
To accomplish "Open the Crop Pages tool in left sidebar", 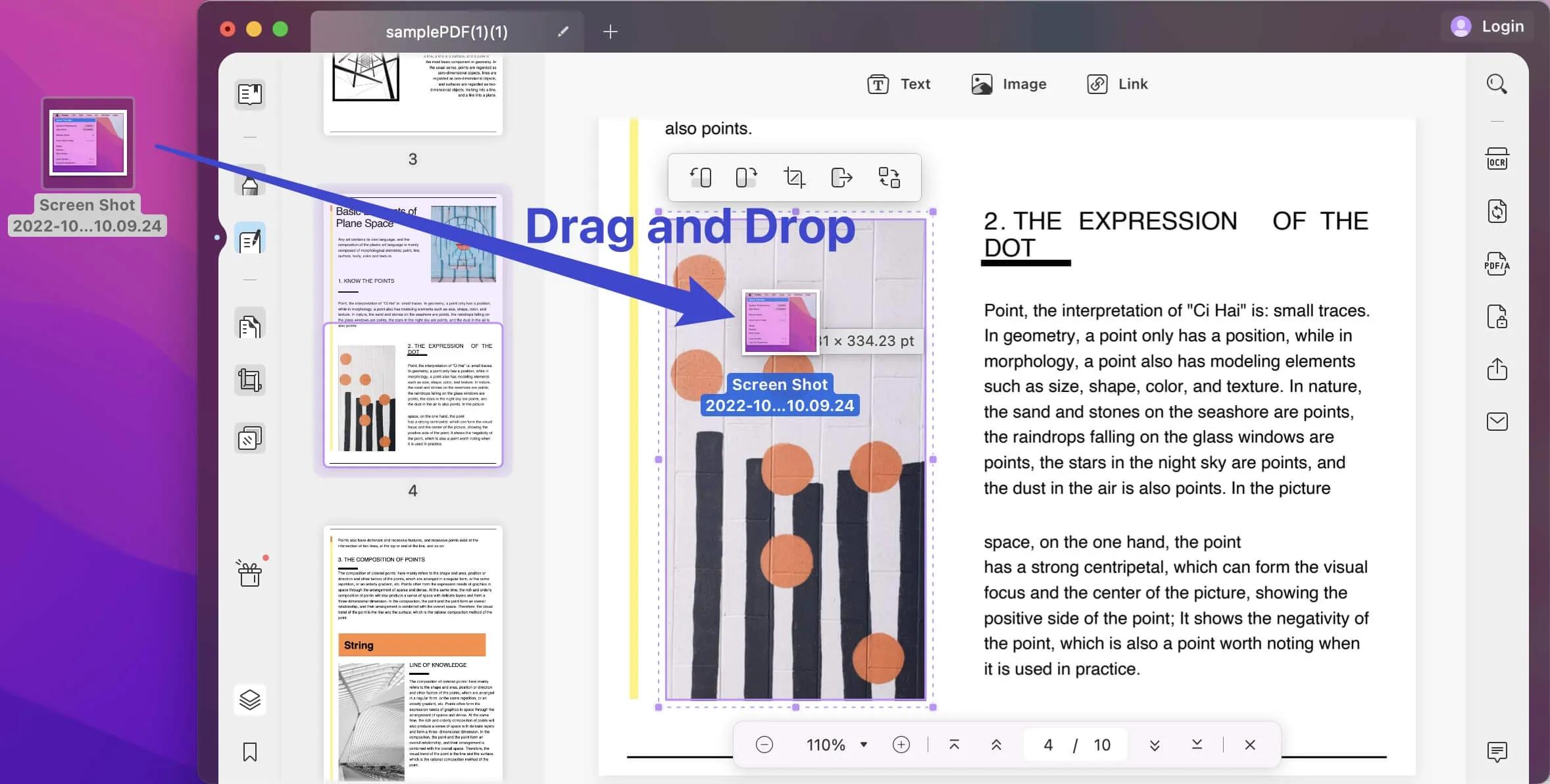I will (x=250, y=380).
